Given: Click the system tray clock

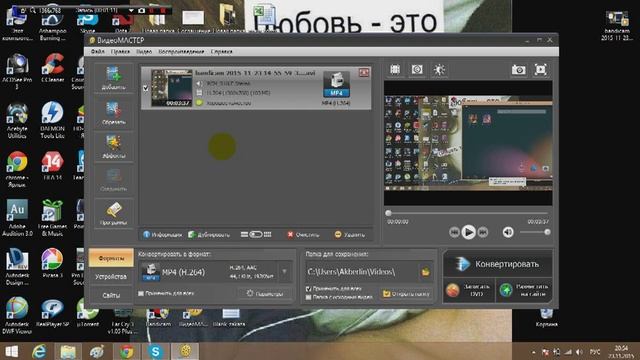Looking at the screenshot, I should click(621, 351).
